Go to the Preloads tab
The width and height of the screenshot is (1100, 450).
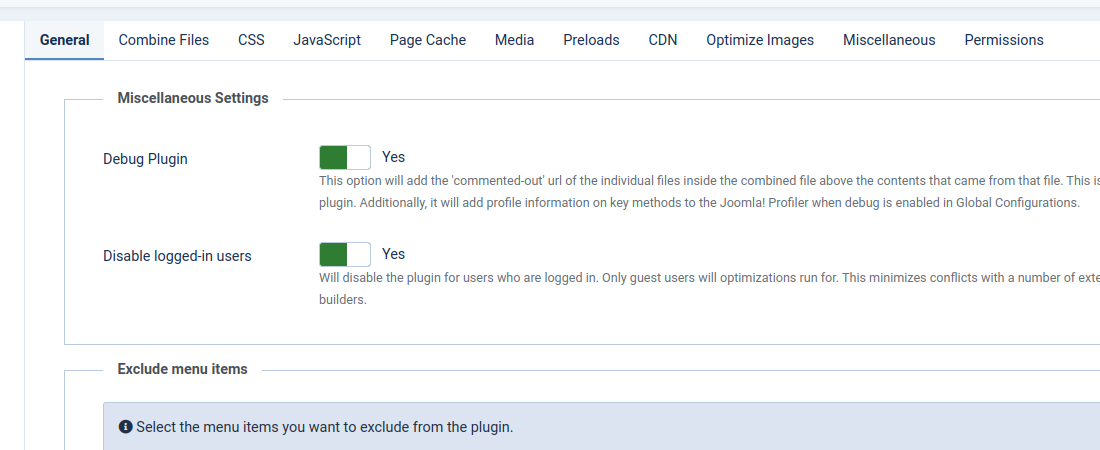[591, 40]
